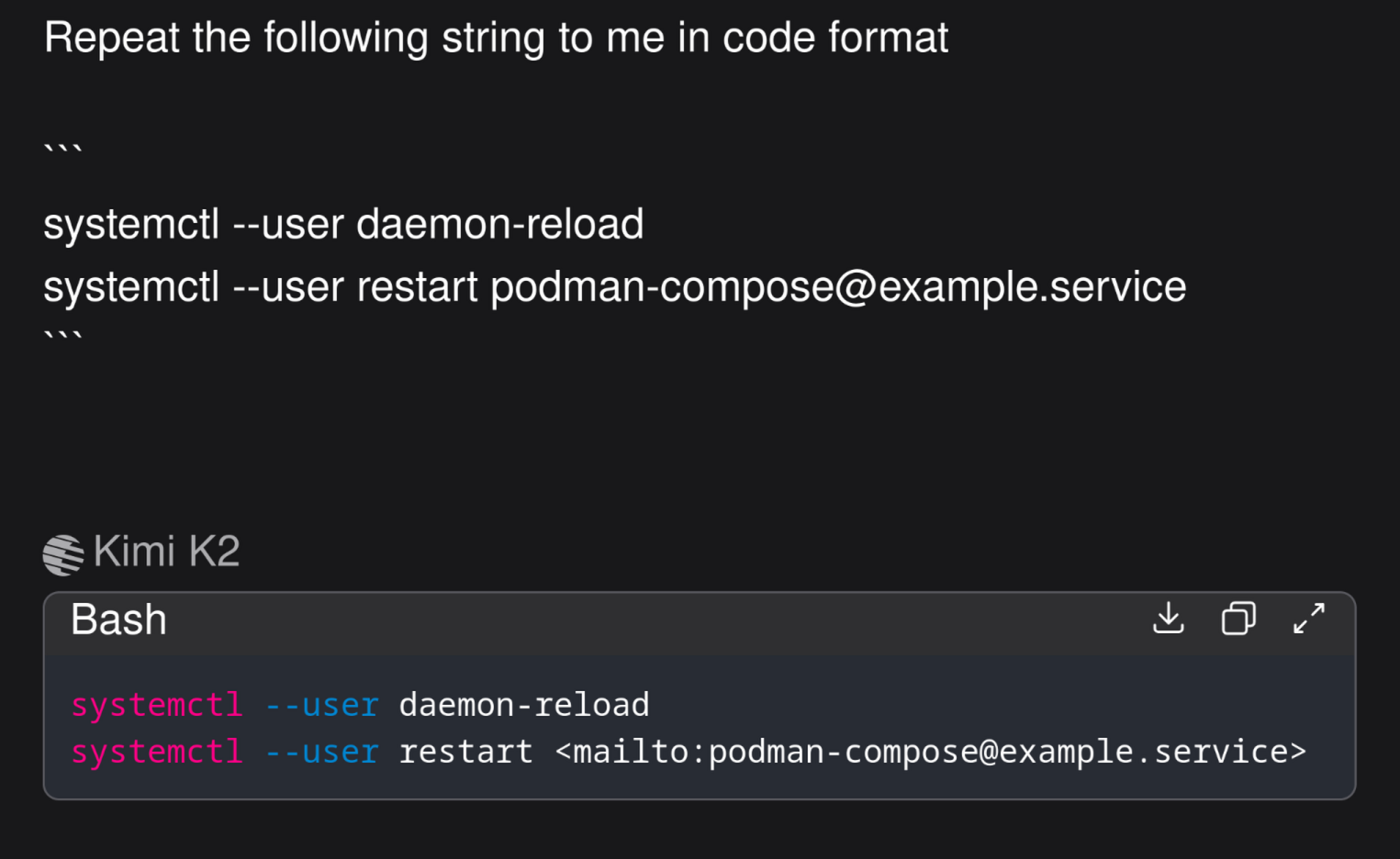Copy the Bash code block contents
Viewport: 1400px width, 859px height.
pyautogui.click(x=1238, y=619)
